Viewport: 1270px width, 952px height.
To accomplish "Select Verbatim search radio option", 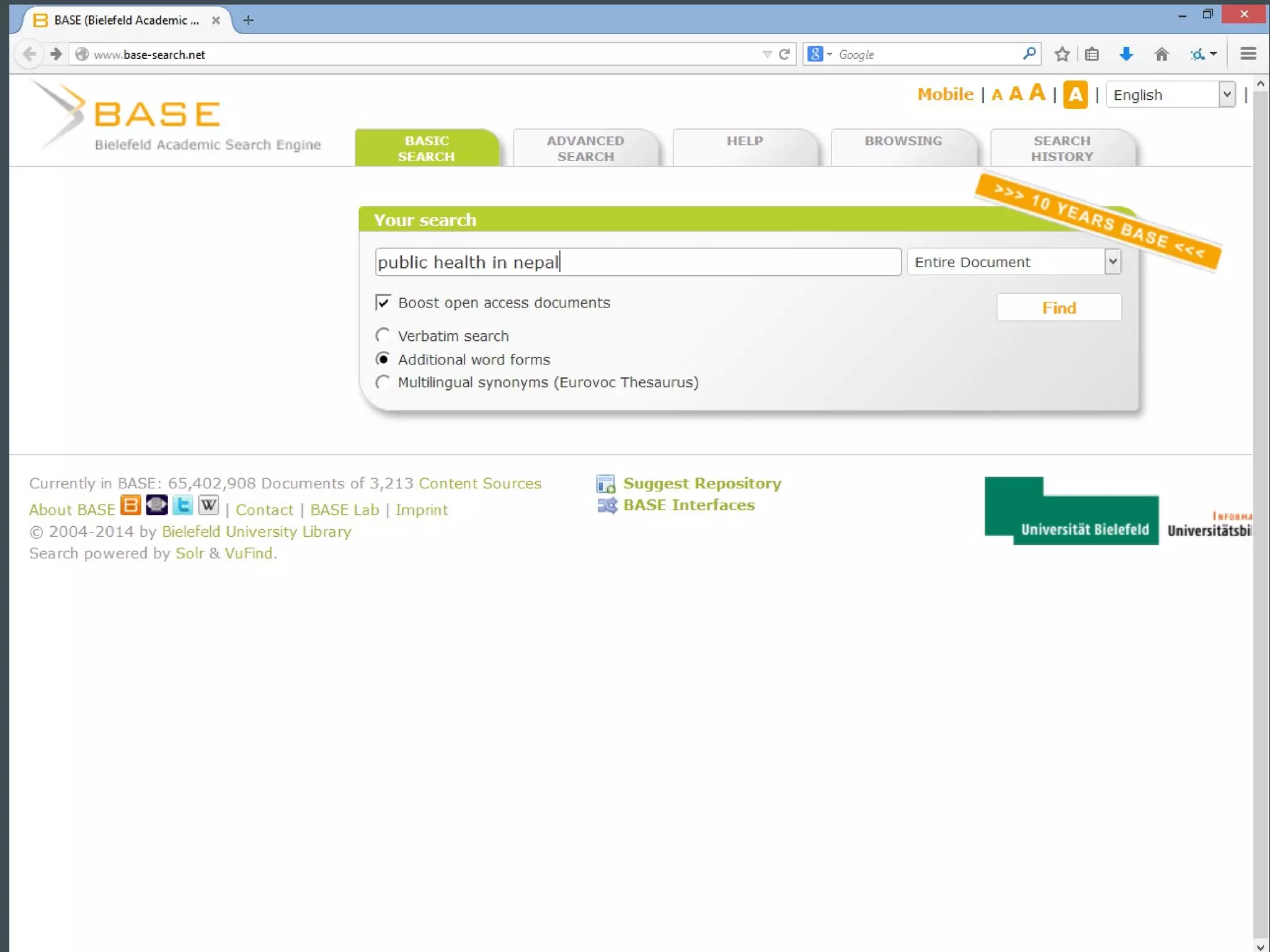I will pyautogui.click(x=383, y=336).
